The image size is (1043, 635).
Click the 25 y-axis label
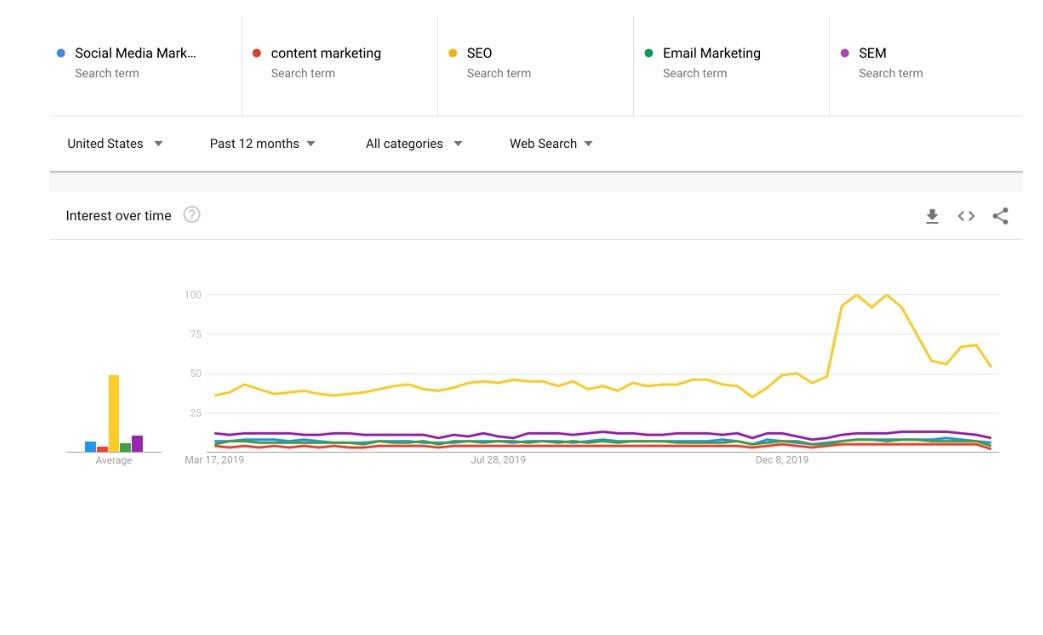[x=196, y=413]
